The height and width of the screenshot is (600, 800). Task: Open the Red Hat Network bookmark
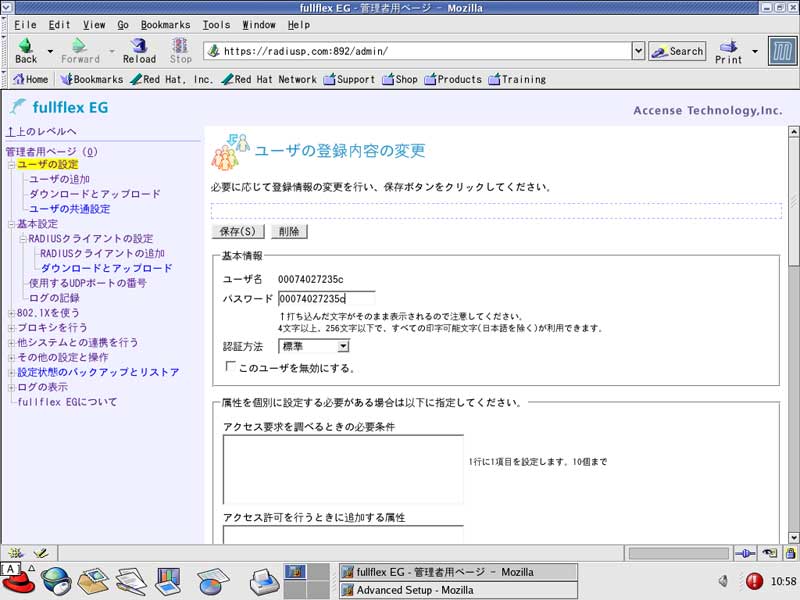click(269, 79)
